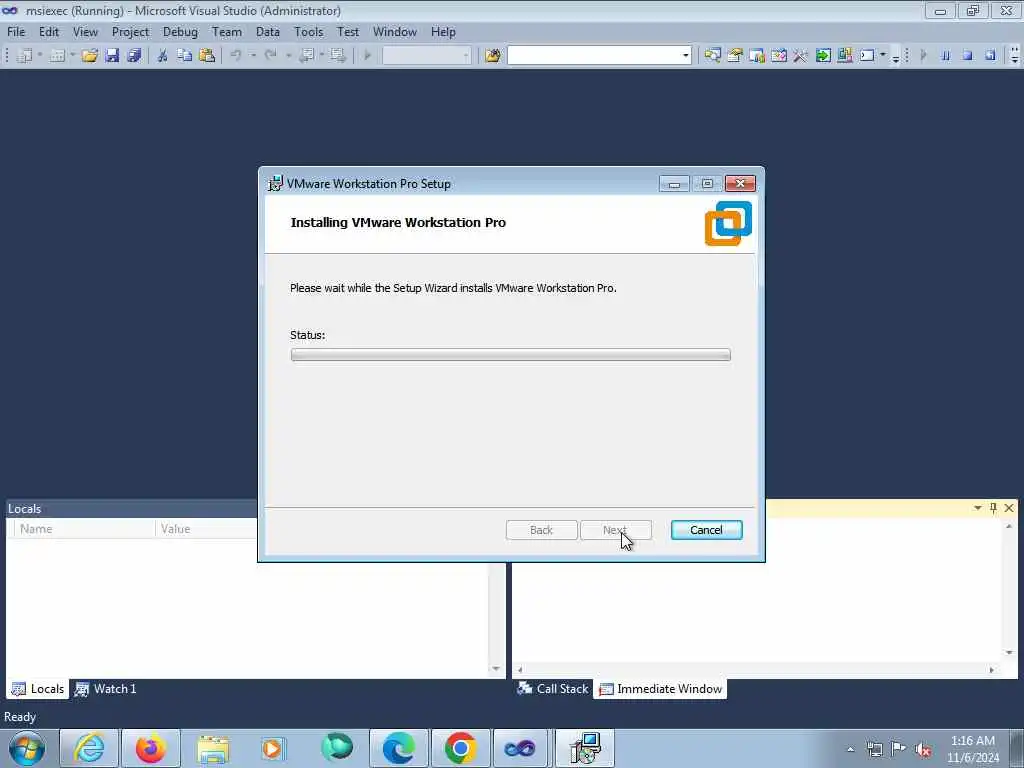Open Solution Explorer from toolbar icon
The width and height of the screenshot is (1024, 768).
(x=712, y=56)
